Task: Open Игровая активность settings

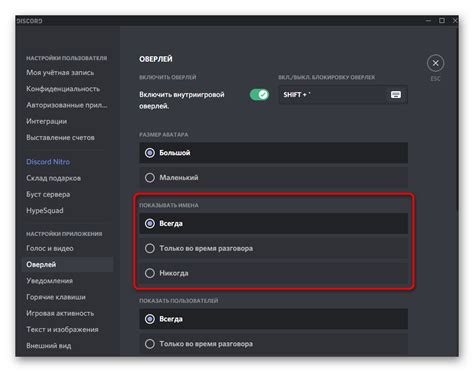Action: [60, 313]
